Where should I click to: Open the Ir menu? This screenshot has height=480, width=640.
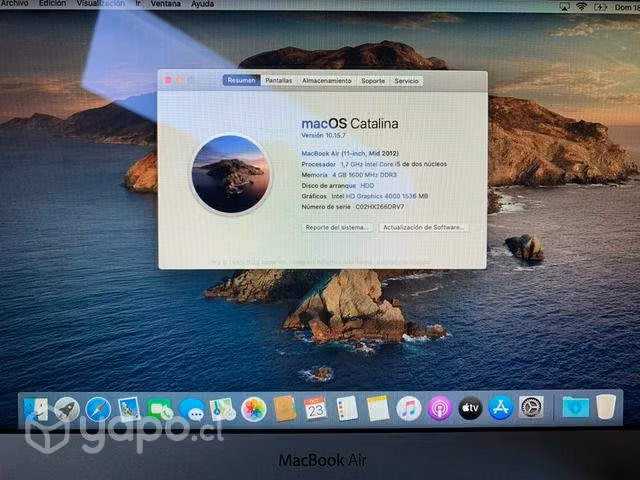[x=138, y=3]
